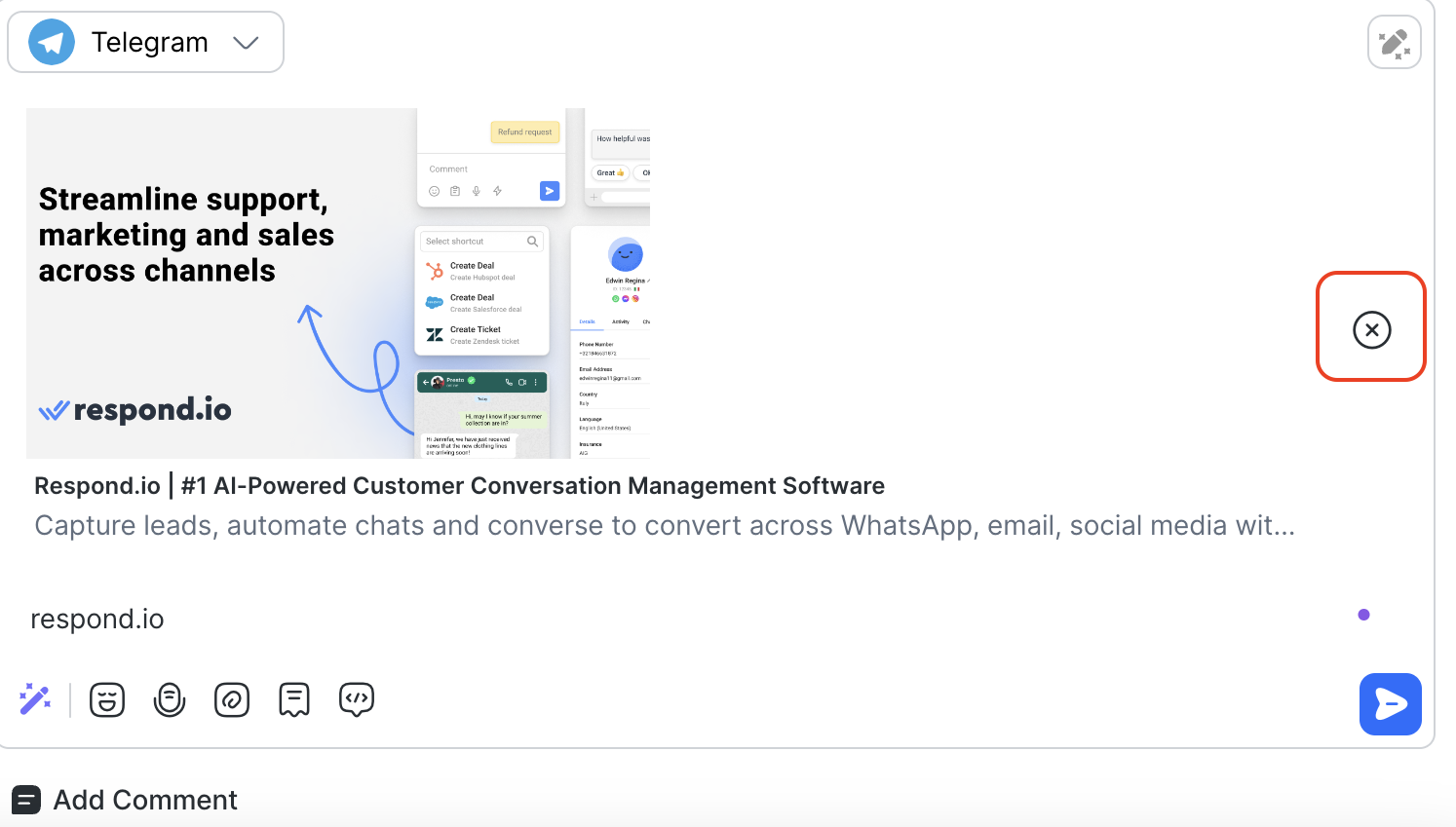The image size is (1456, 827).
Task: Click the black comment icon beside Add Comment
Action: pos(26,800)
